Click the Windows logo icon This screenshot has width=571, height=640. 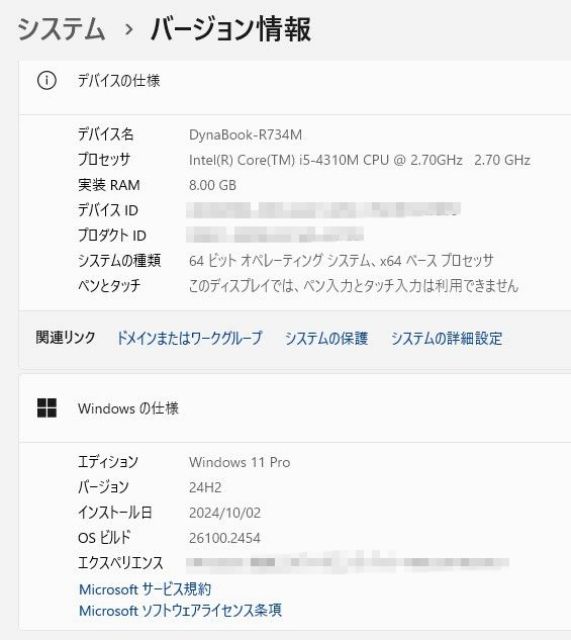(x=47, y=408)
